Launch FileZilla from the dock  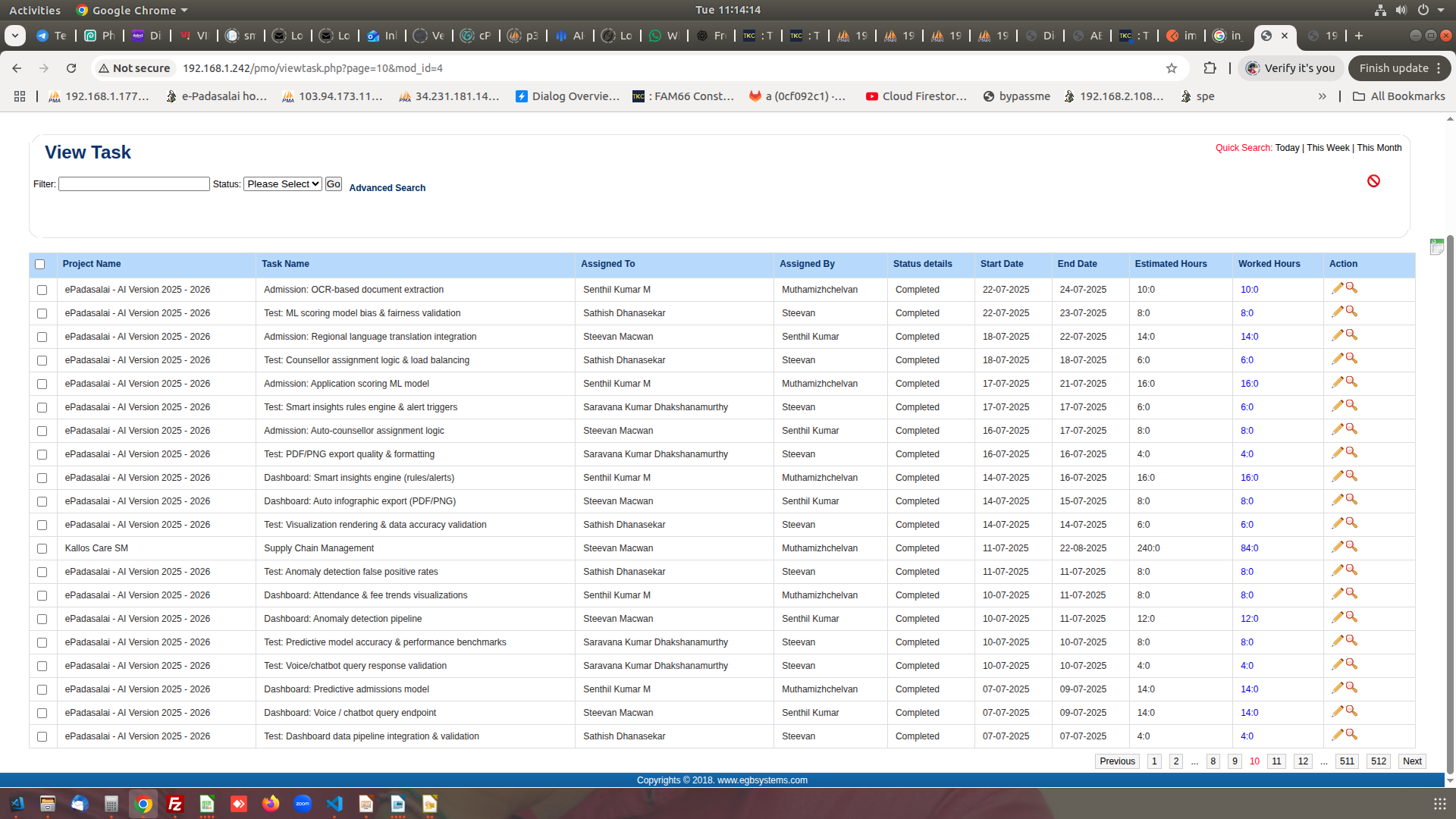pyautogui.click(x=175, y=804)
